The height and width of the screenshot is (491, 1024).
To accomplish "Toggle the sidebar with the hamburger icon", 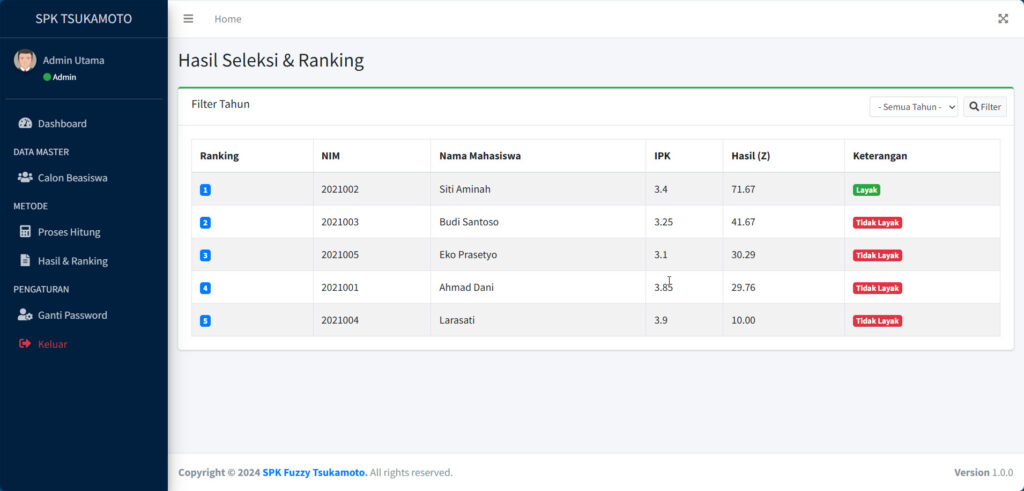I will point(188,19).
